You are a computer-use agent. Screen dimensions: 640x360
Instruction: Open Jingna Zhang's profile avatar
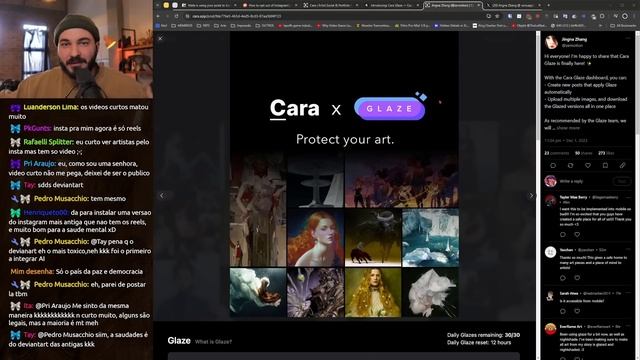point(551,42)
